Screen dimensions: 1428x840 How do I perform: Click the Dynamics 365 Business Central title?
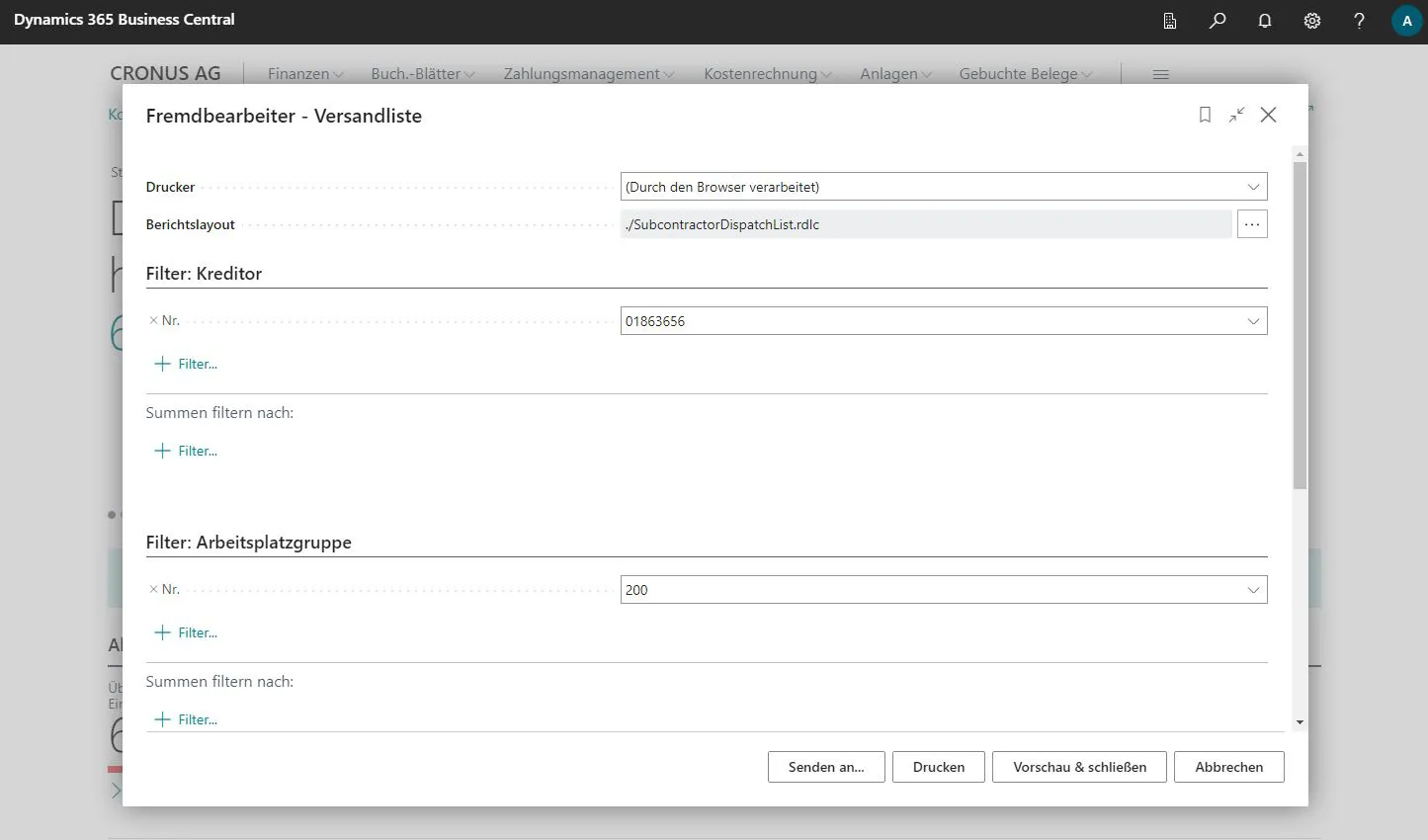[x=125, y=20]
